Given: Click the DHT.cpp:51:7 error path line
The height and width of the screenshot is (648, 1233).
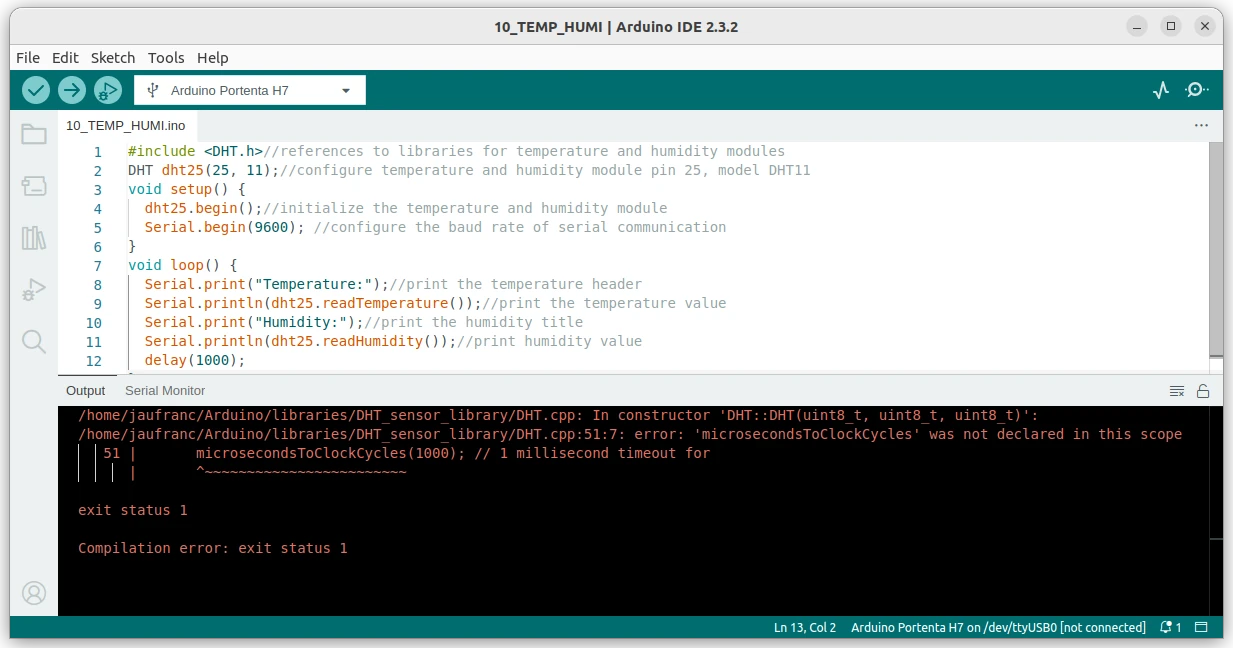Looking at the screenshot, I should point(630,434).
